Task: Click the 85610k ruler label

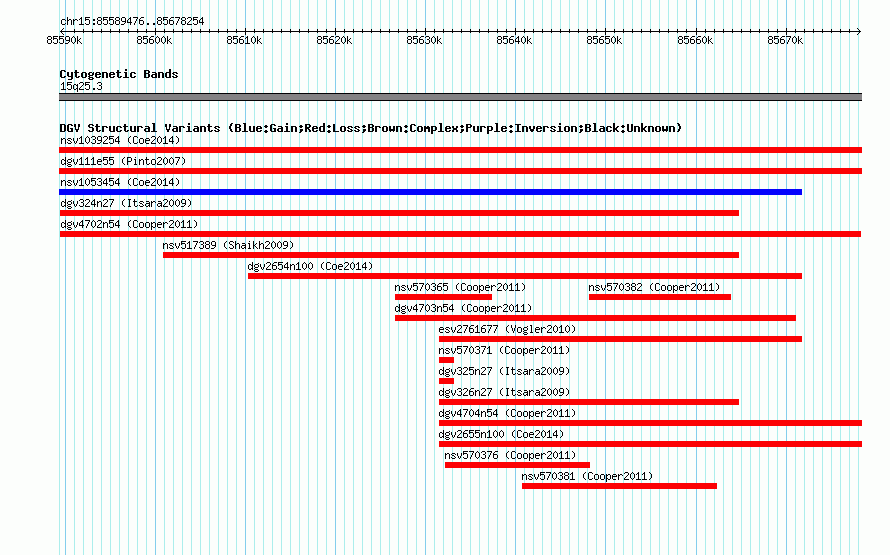Action: pyautogui.click(x=244, y=40)
